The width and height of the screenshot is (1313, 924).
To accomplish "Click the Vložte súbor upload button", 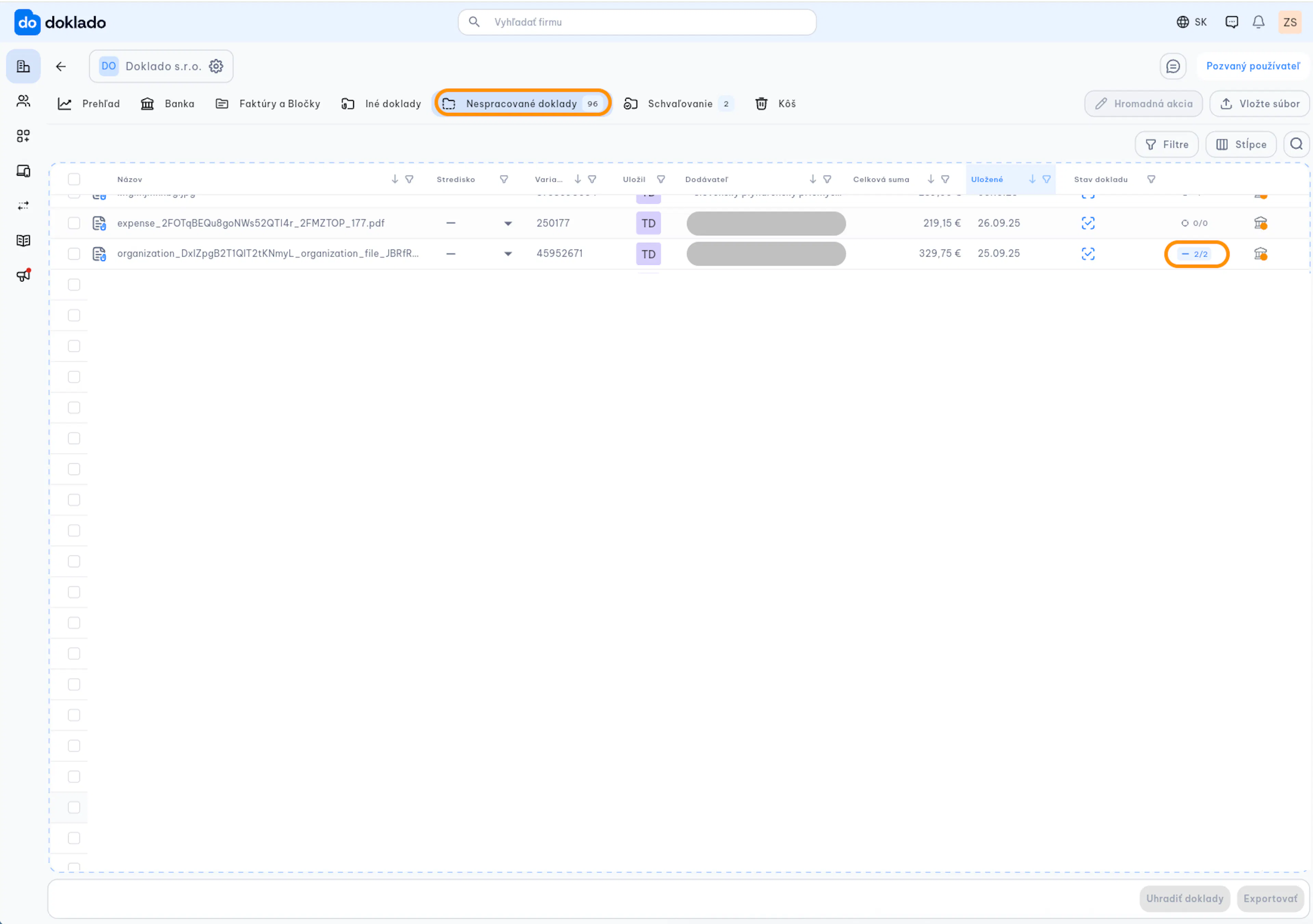I will pos(1260,104).
